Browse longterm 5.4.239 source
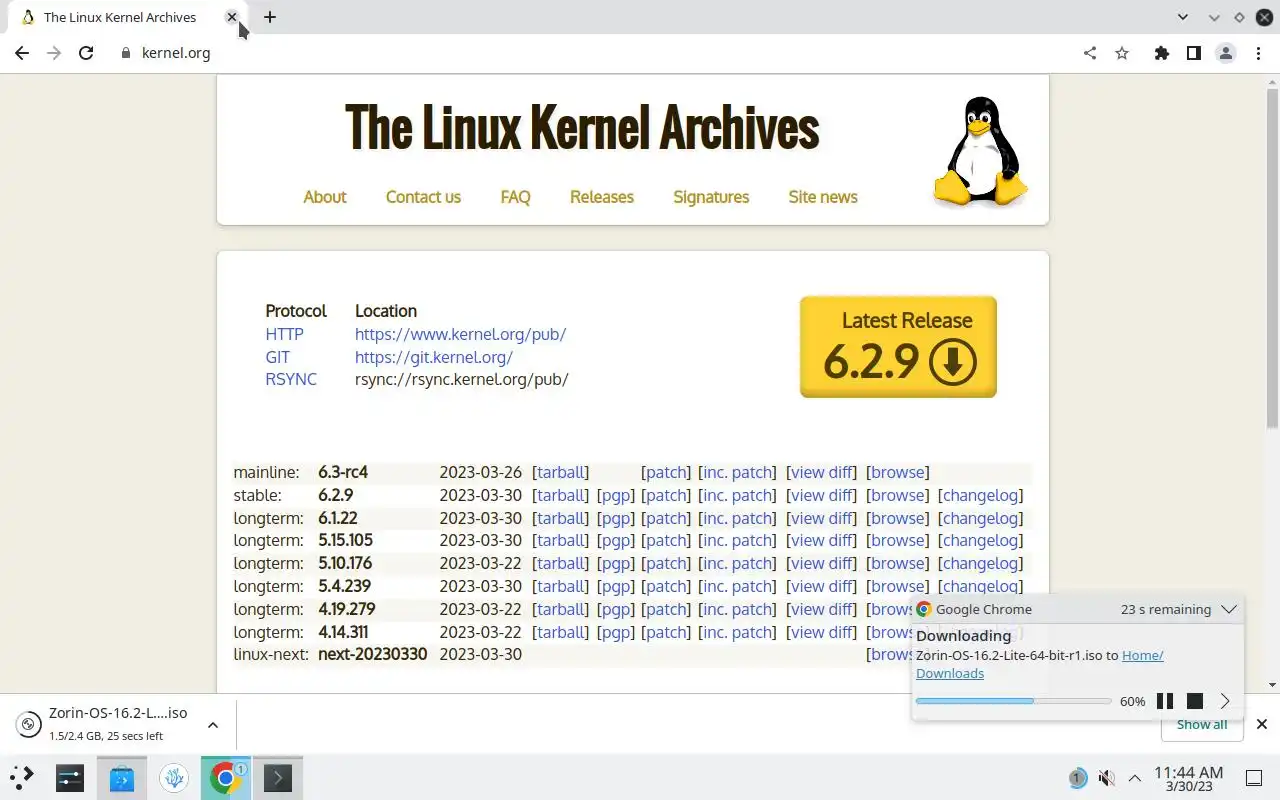The height and width of the screenshot is (800, 1280). click(898, 586)
